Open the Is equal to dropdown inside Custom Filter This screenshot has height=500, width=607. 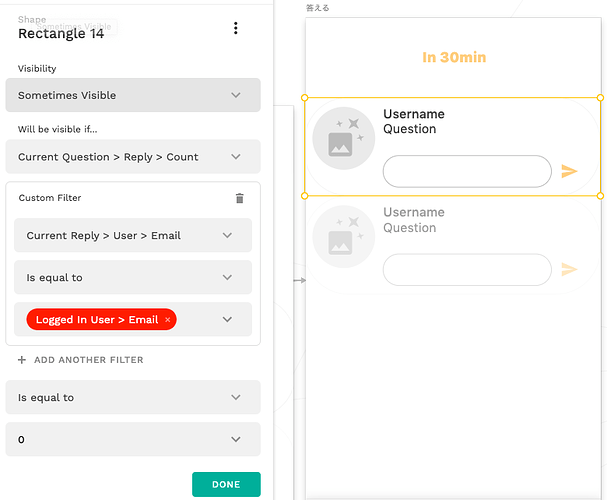pyautogui.click(x=133, y=277)
